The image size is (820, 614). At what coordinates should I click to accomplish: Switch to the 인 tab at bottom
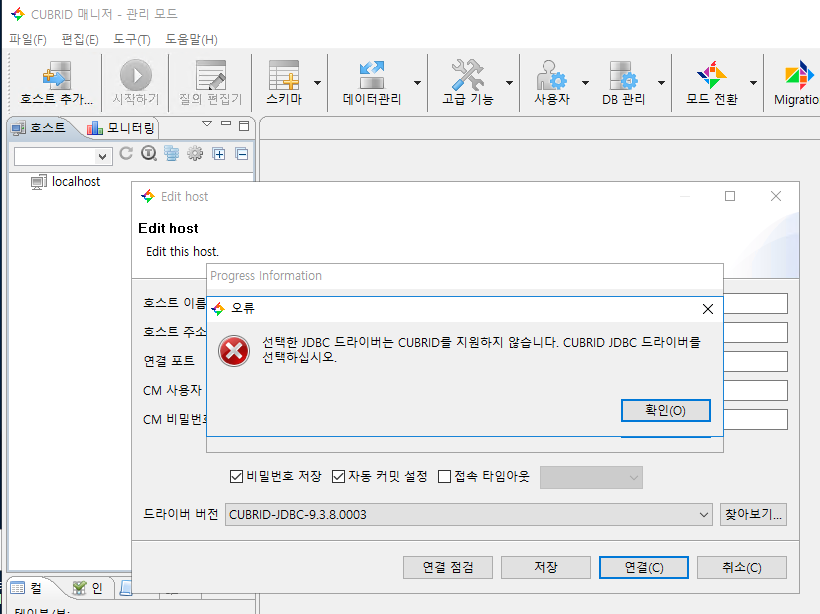tap(87, 588)
